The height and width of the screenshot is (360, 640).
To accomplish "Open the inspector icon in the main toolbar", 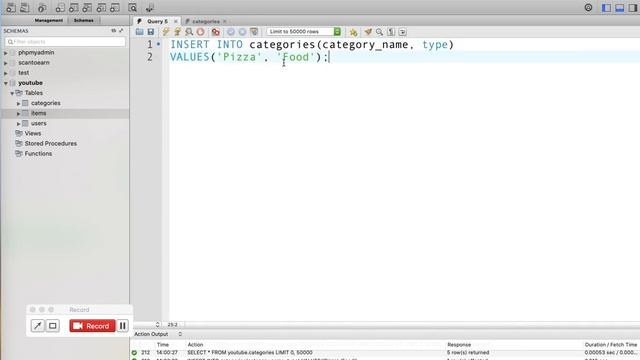I will [42, 7].
